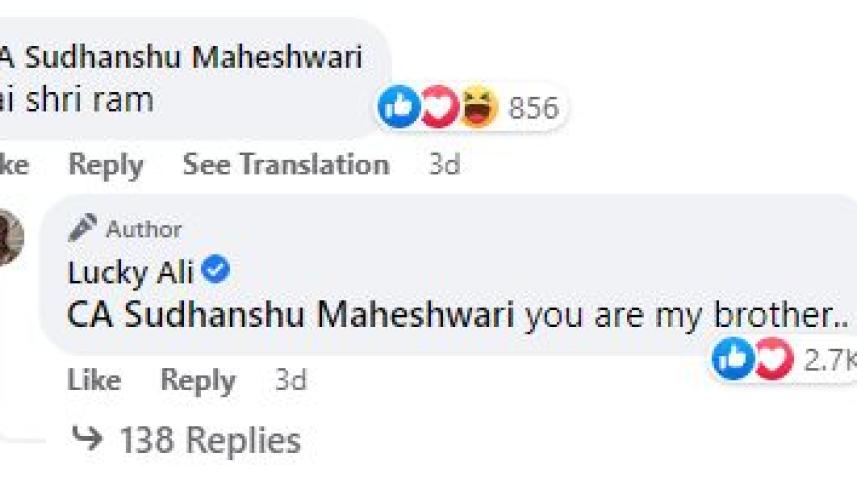
Task: Click the red heart reaction beside 856
Action: tap(439, 107)
